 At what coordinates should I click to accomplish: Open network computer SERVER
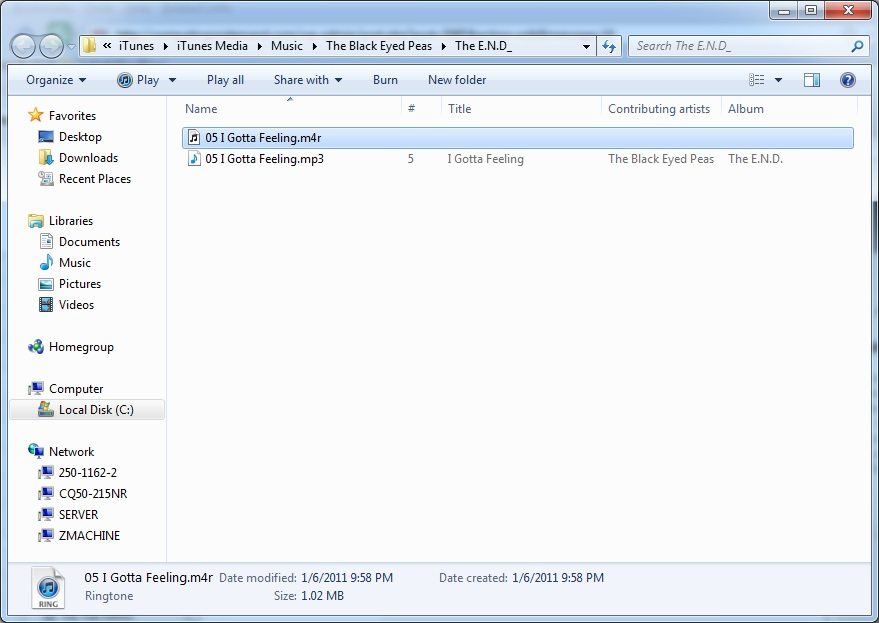pyautogui.click(x=78, y=515)
